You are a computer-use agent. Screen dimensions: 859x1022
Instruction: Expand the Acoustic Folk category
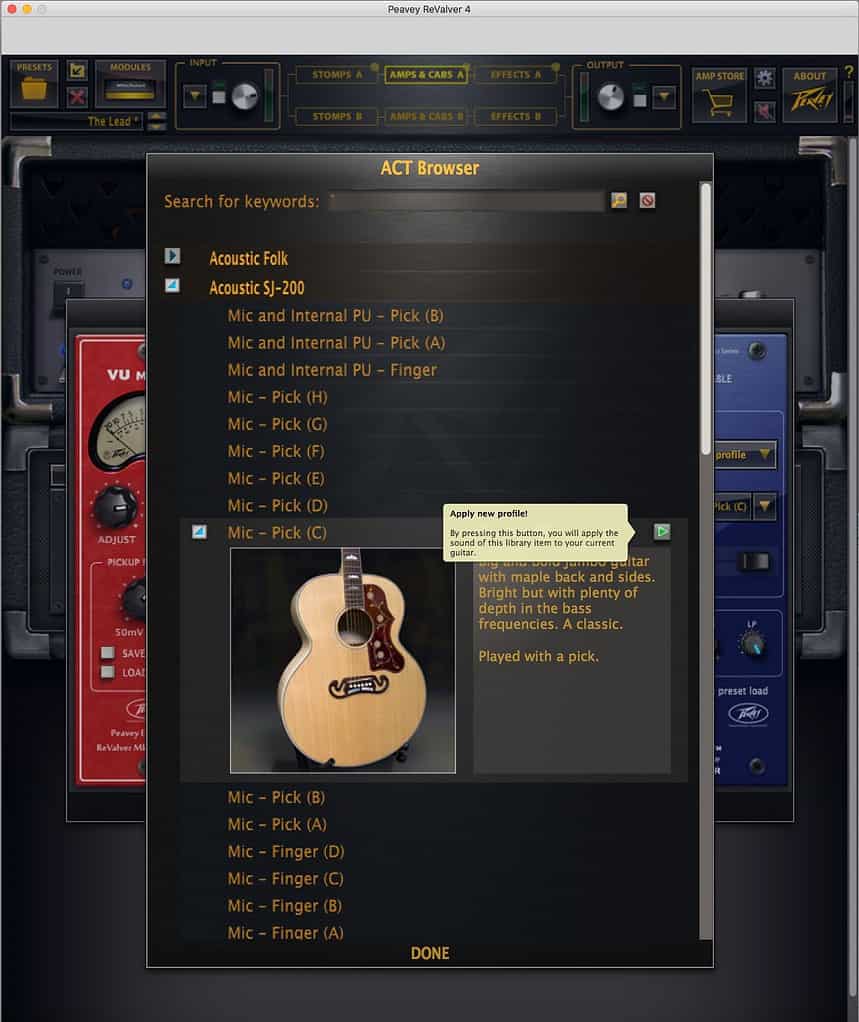click(x=172, y=256)
